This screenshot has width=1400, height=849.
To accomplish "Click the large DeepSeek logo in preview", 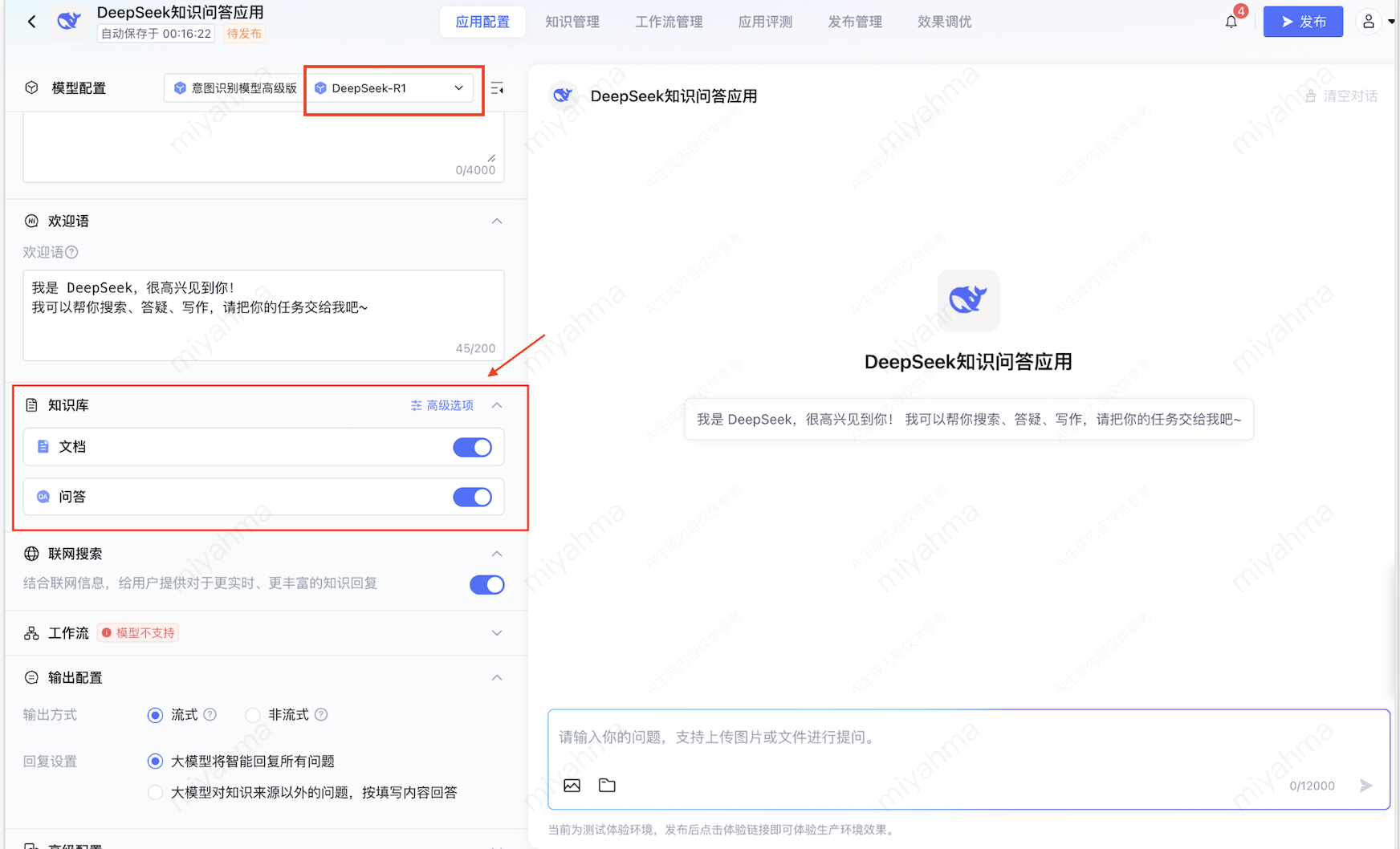I will click(x=968, y=300).
